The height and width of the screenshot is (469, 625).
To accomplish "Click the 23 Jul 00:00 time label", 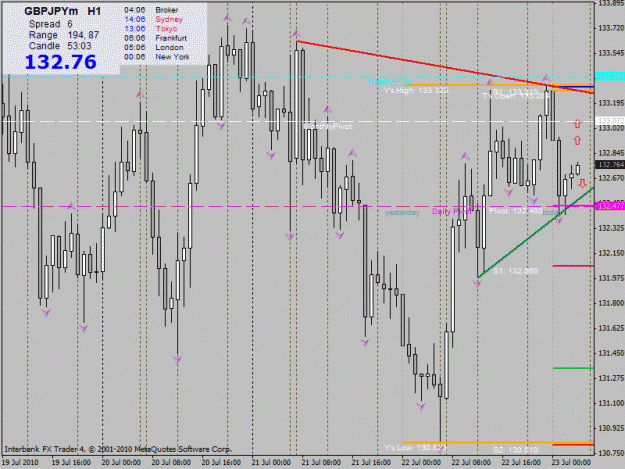I will (x=571, y=462).
